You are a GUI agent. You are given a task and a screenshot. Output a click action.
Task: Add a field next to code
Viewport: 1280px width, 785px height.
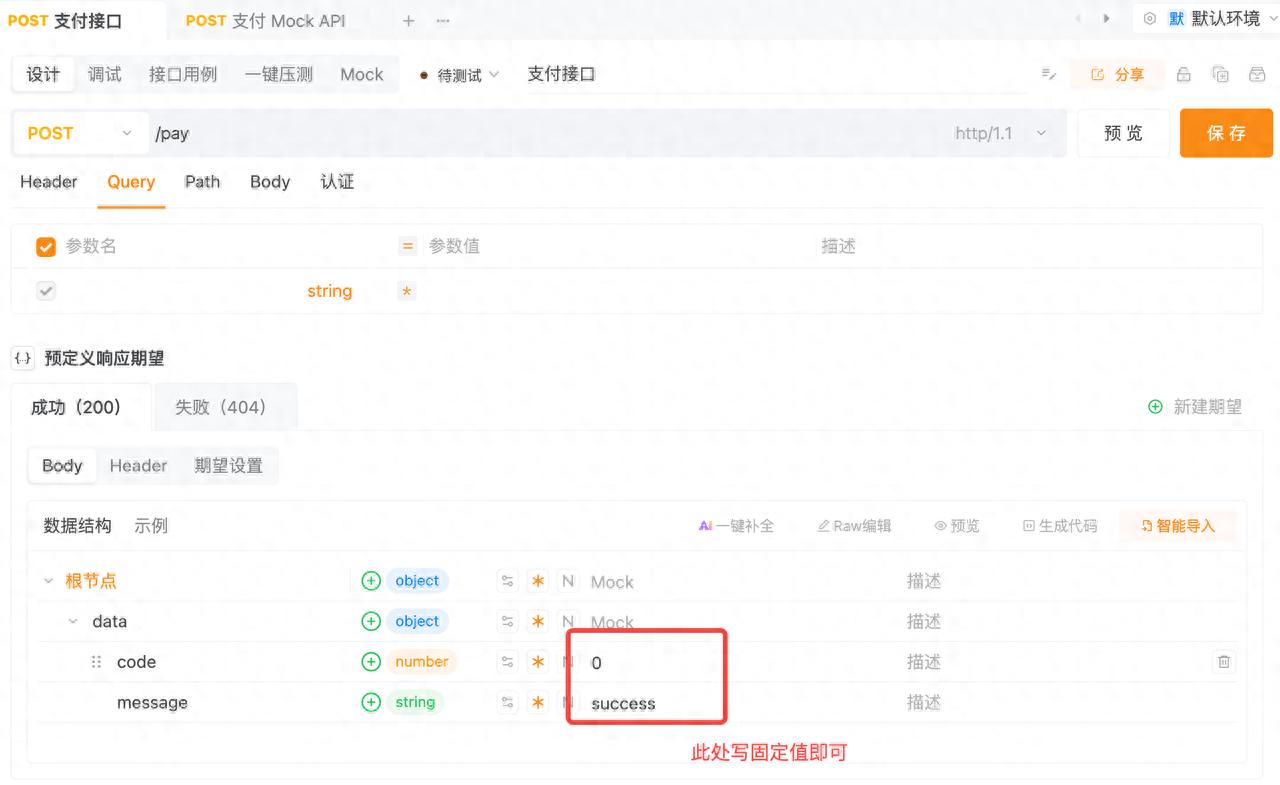pos(371,662)
